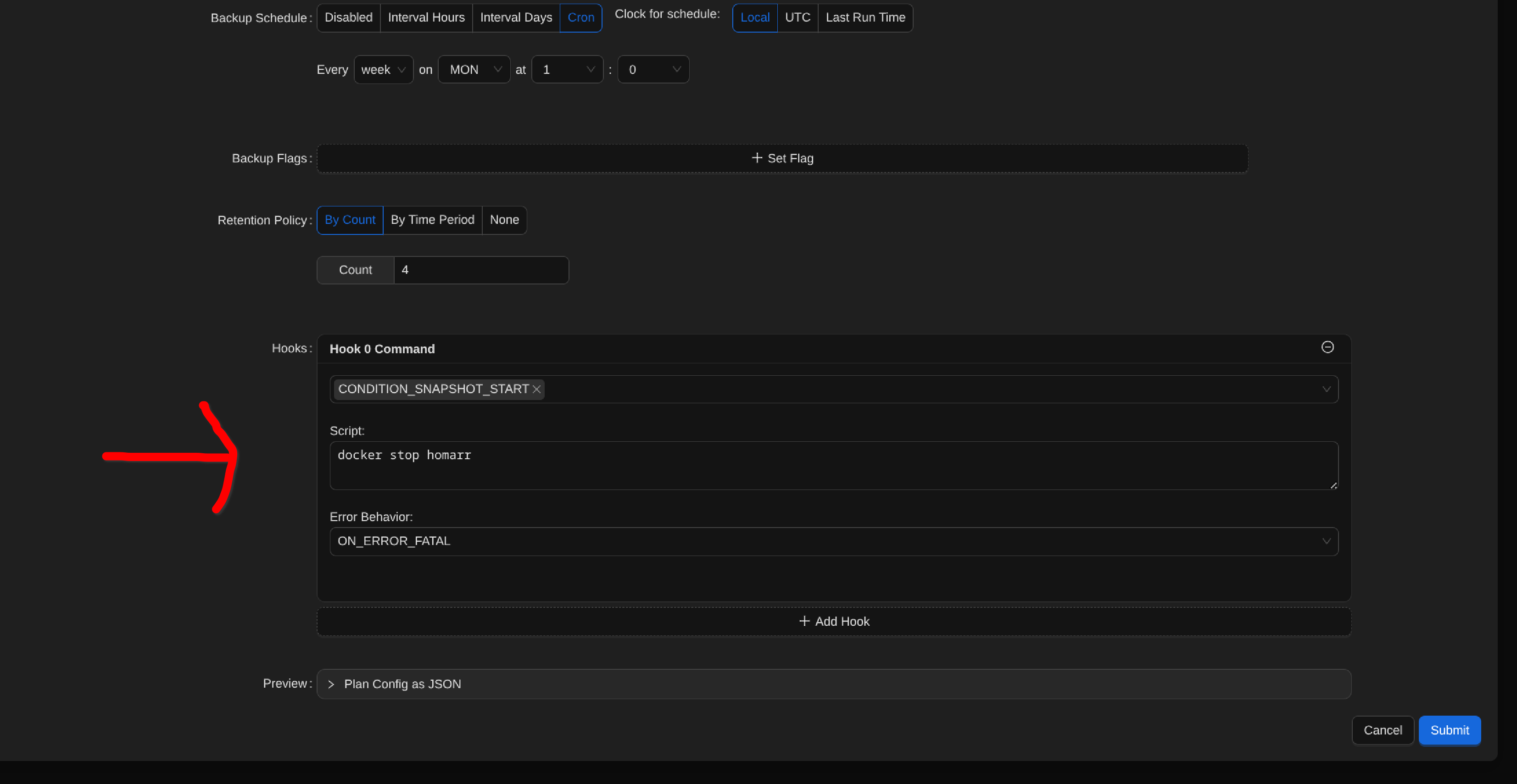Open the MON day-of-week dropdown
This screenshot has height=784, width=1517.
point(474,69)
